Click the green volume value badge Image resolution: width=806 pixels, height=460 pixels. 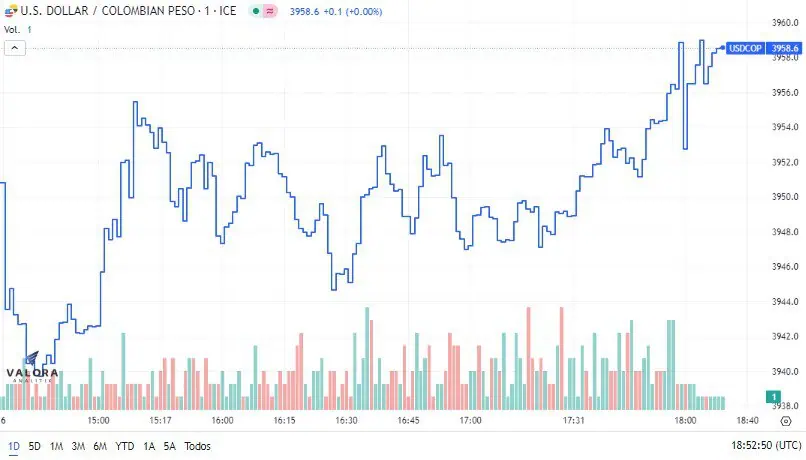coord(773,397)
